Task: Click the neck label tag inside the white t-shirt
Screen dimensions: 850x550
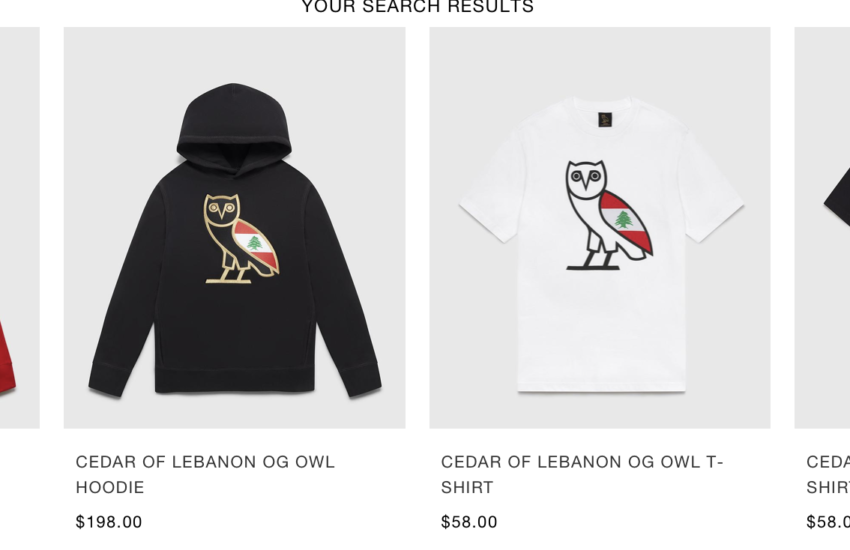Action: point(605,119)
